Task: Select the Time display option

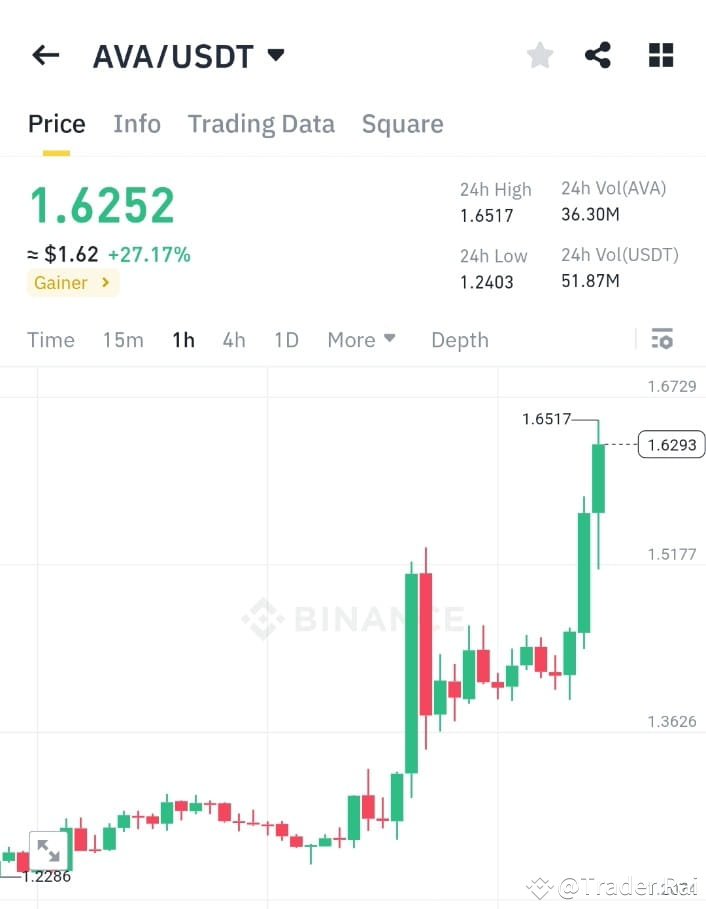Action: (50, 339)
